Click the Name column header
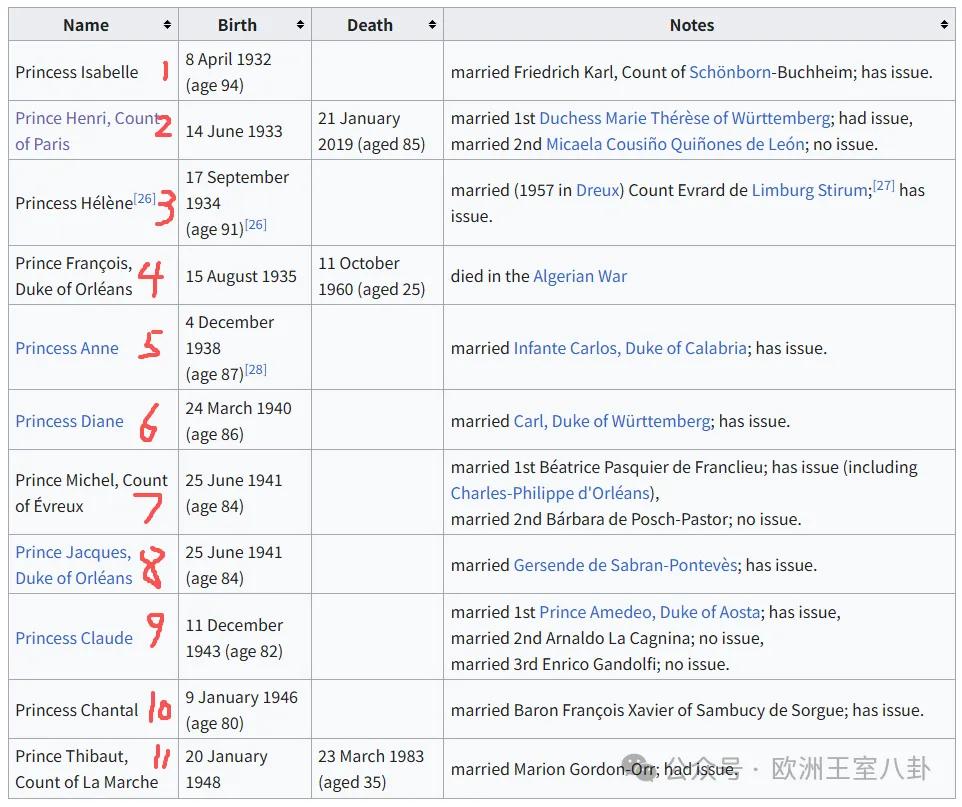Screen dimensions: 962x807 pyautogui.click(x=93, y=25)
